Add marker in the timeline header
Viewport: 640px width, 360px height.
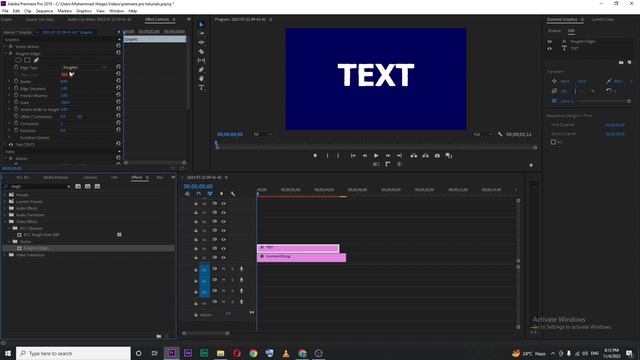click(221, 194)
